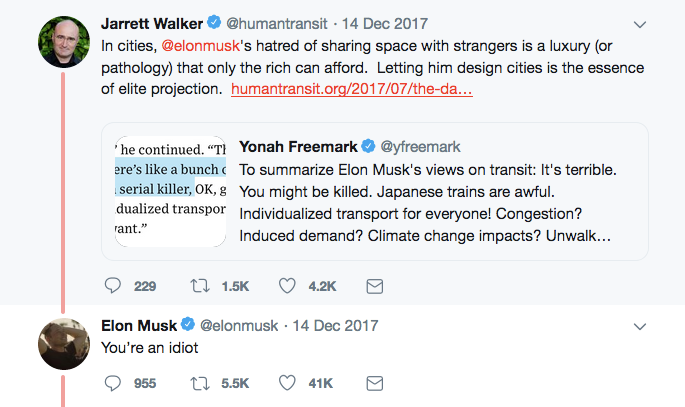The image size is (685, 407).
Task: Send Jarrett Walker's tweet via direct message
Action: click(374, 286)
